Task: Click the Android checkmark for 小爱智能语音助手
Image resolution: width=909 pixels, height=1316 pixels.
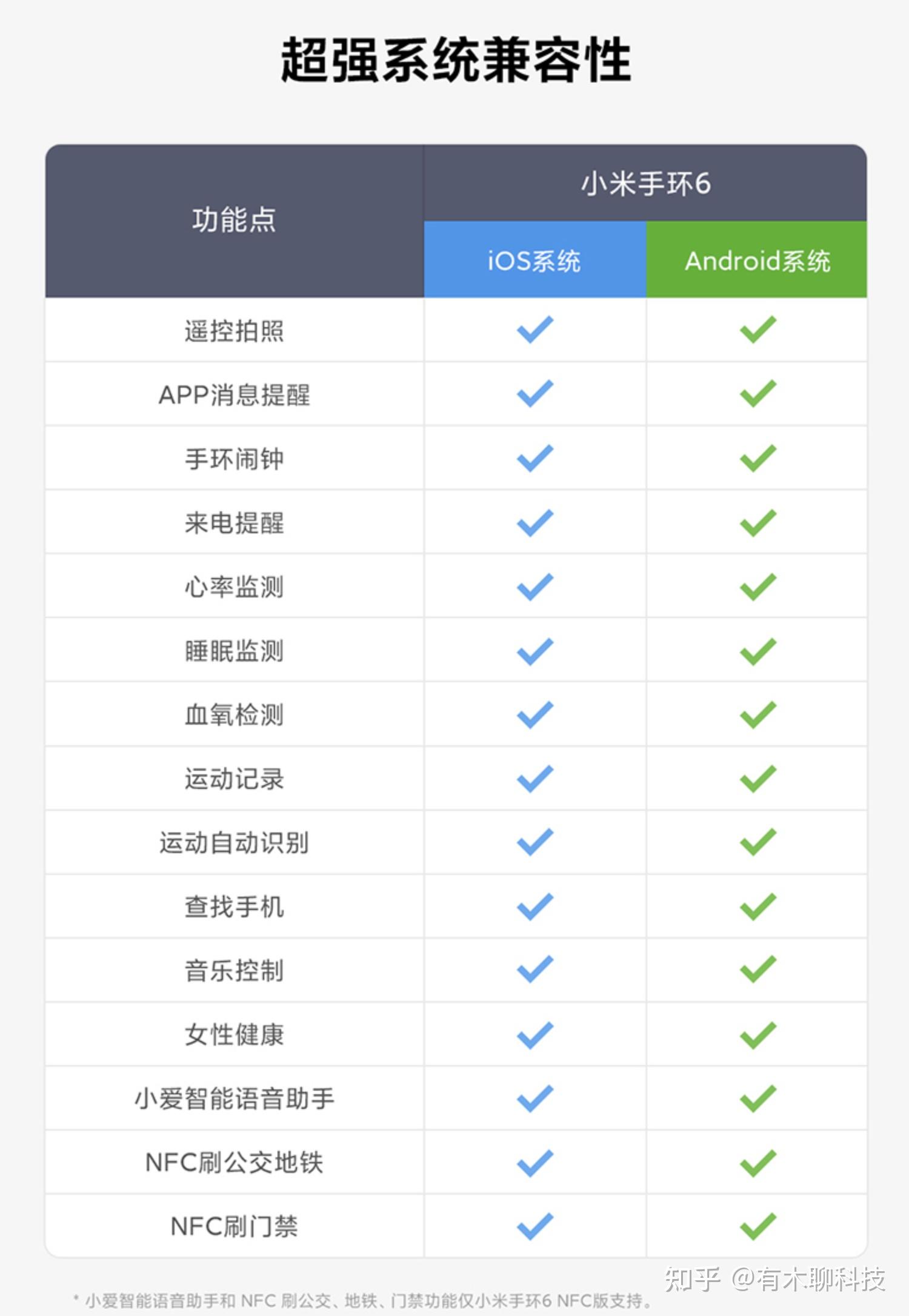Action: pyautogui.click(x=758, y=1098)
